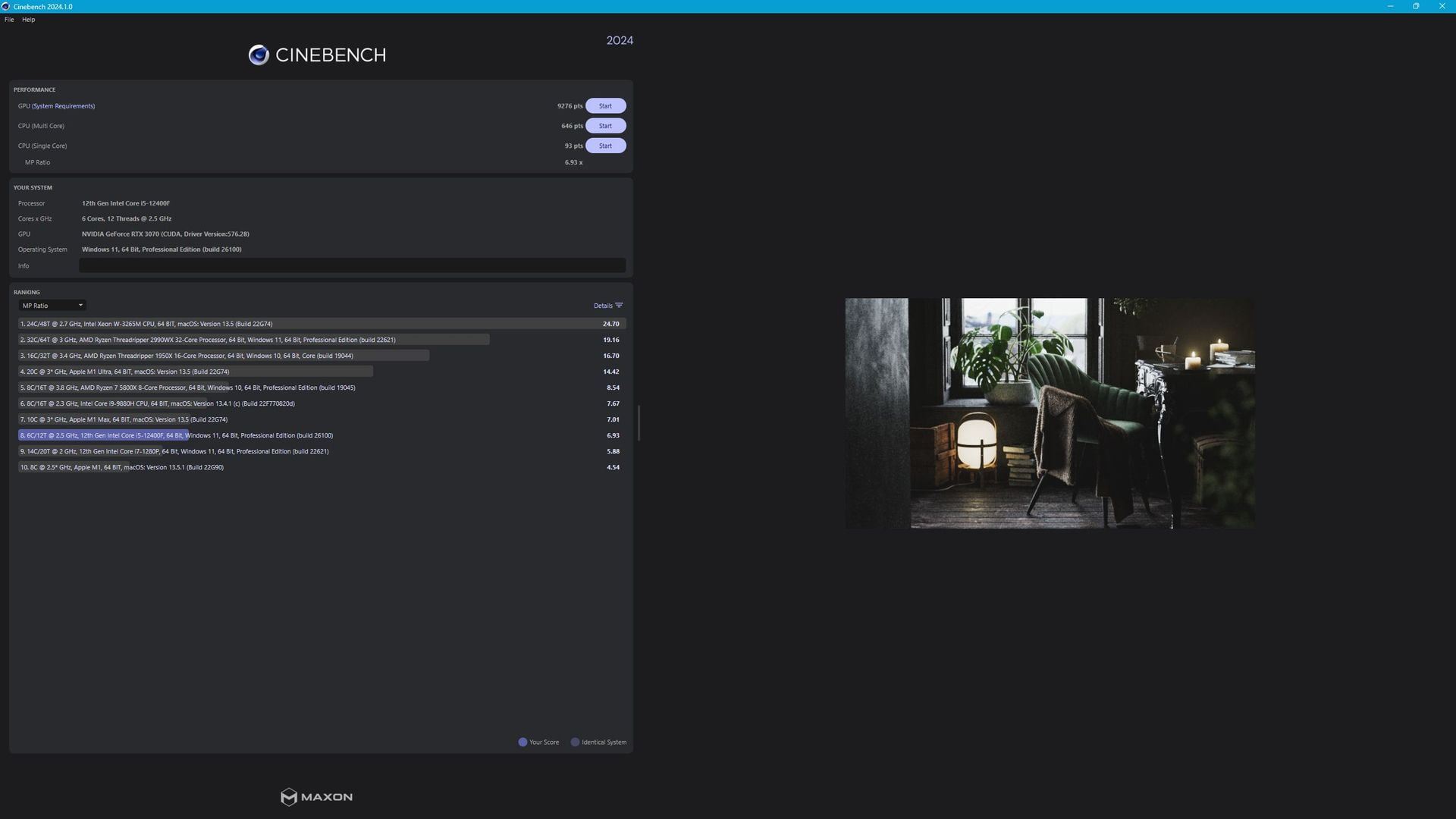This screenshot has width=1456, height=819.
Task: Click the Details filter icon in Ranking
Action: [x=619, y=306]
